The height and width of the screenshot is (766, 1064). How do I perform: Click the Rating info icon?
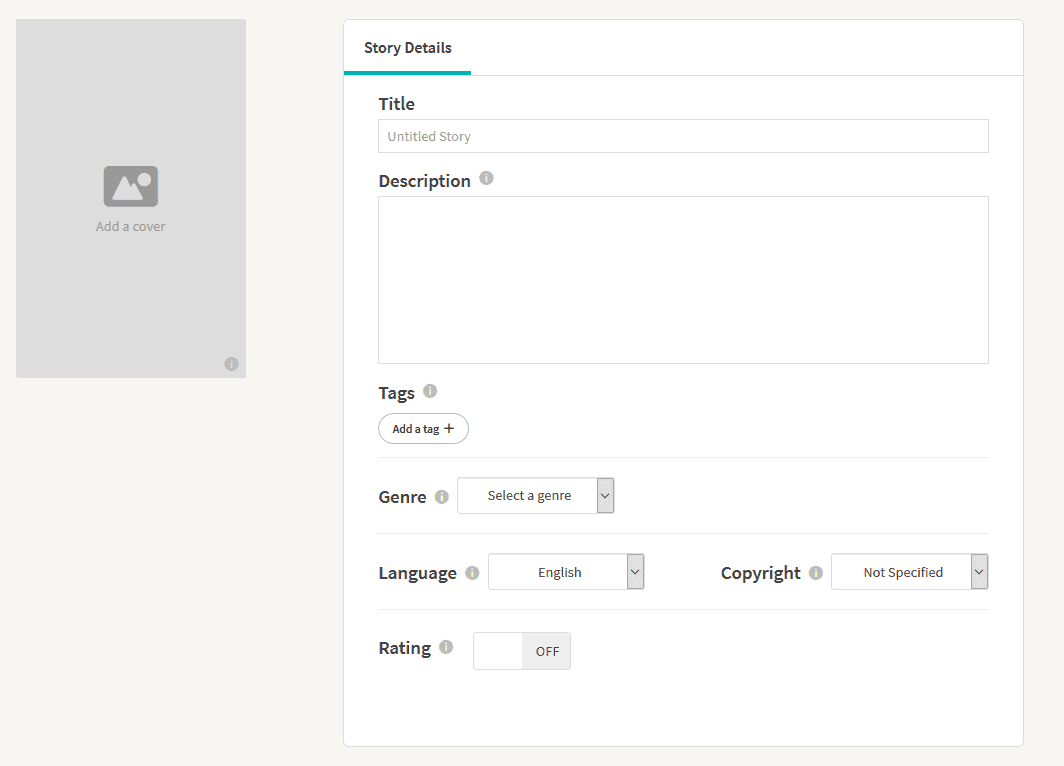pyautogui.click(x=446, y=647)
